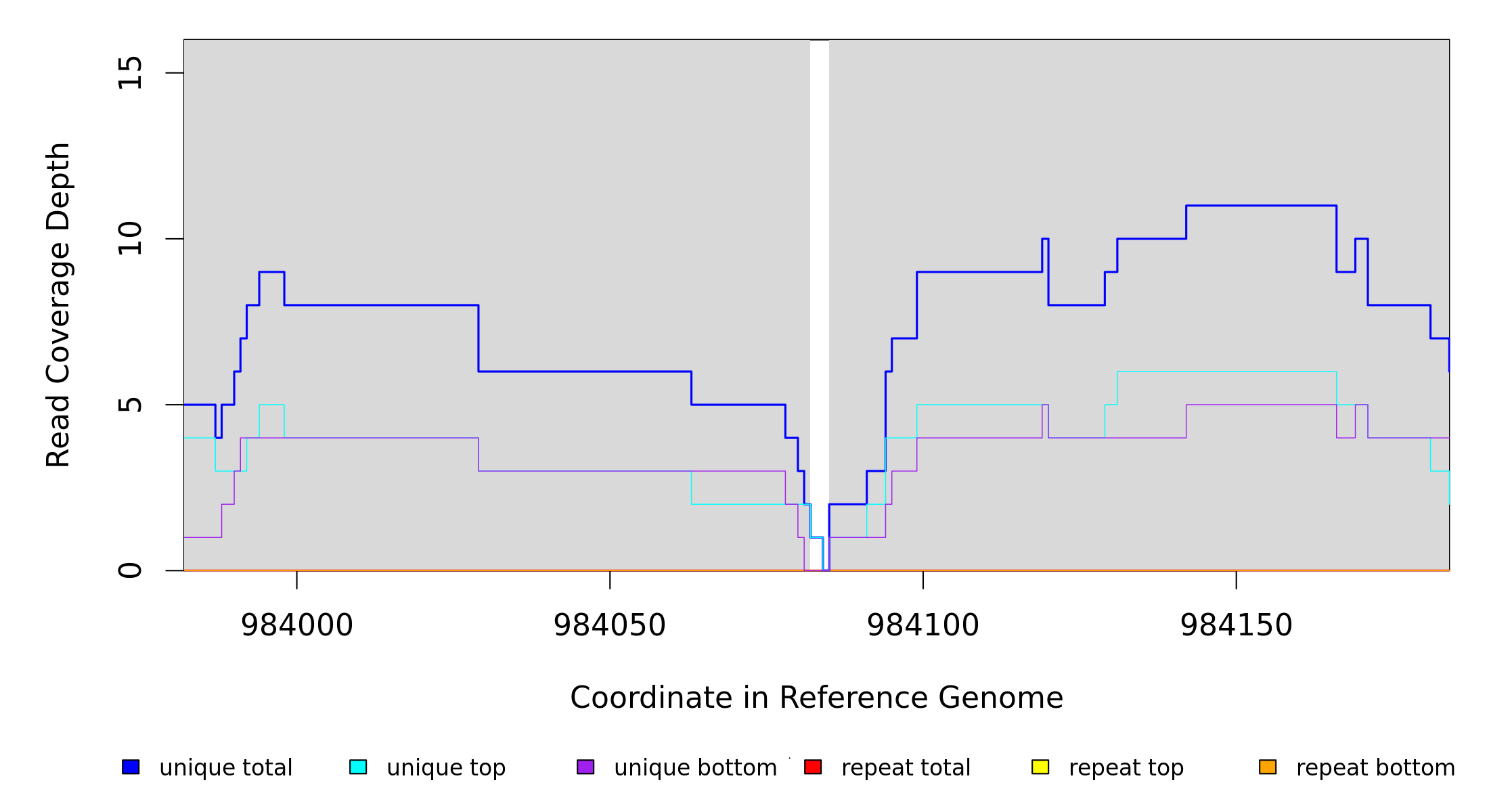Image resolution: width=1489 pixels, height=812 pixels.
Task: Click the "Coordinate in Reference Genome" axis title
Action: point(816,698)
